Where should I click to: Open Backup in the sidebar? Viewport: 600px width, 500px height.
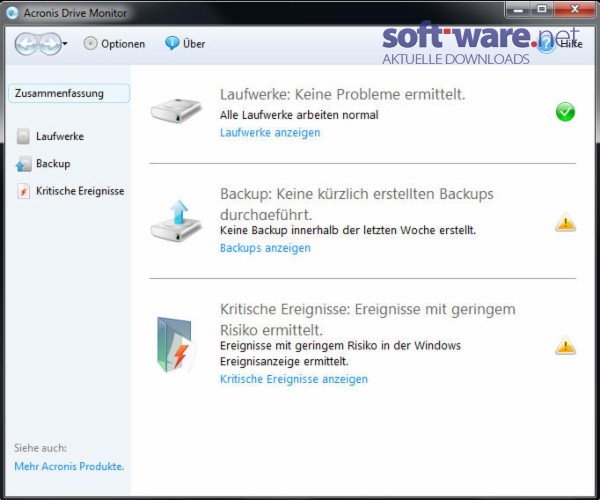[53, 164]
